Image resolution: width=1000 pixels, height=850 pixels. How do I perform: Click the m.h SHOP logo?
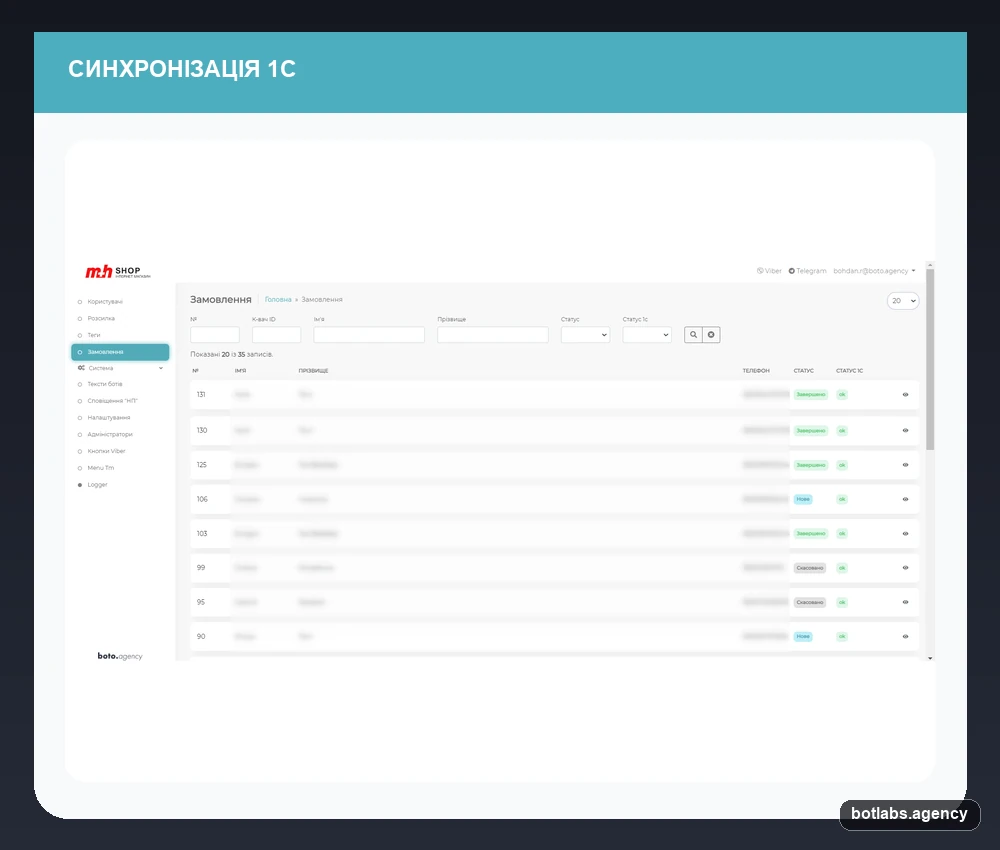click(118, 272)
